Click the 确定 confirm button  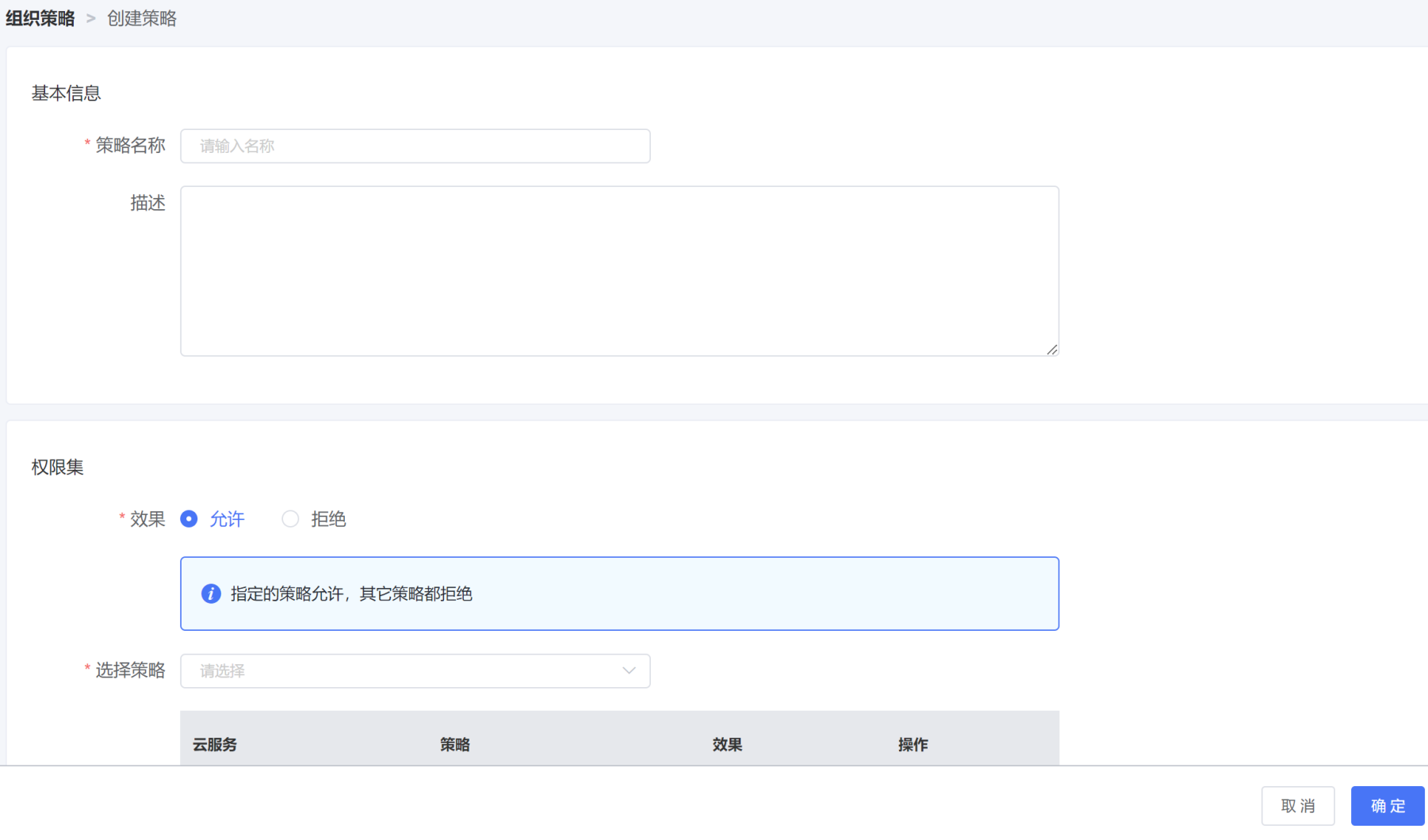point(1388,806)
